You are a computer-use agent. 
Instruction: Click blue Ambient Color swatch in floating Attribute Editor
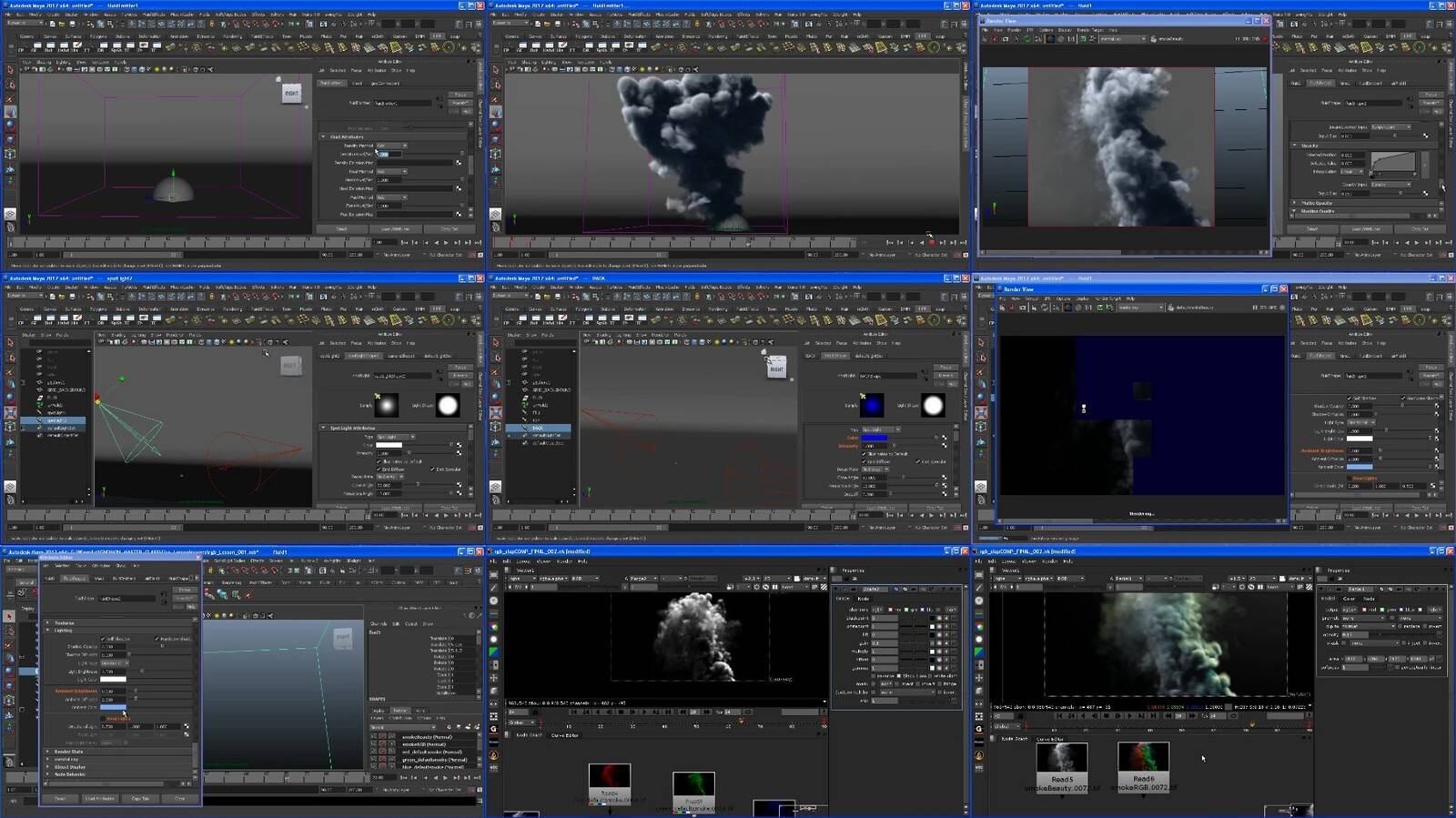[x=113, y=707]
